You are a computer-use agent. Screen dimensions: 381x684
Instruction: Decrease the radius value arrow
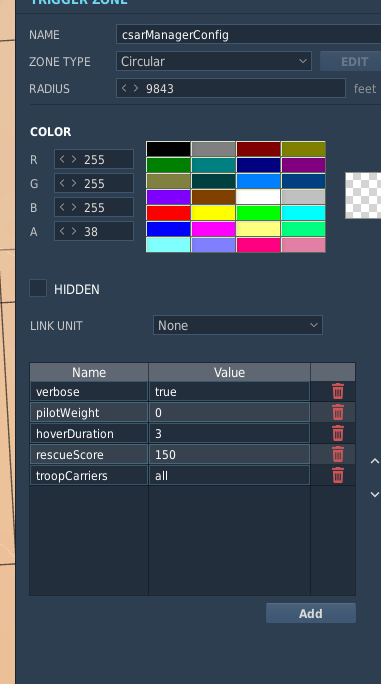coord(124,88)
